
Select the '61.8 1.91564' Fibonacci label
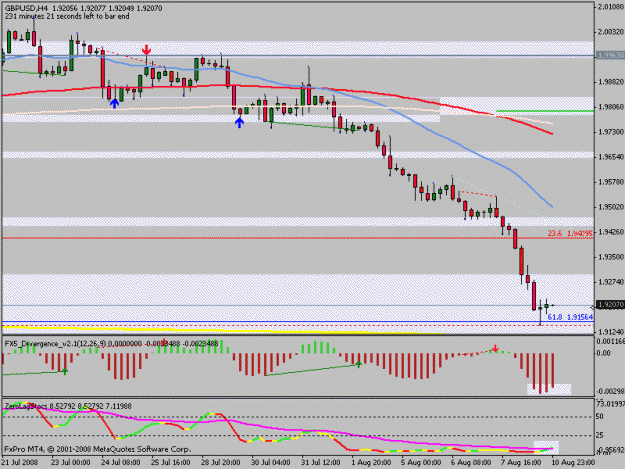point(570,317)
